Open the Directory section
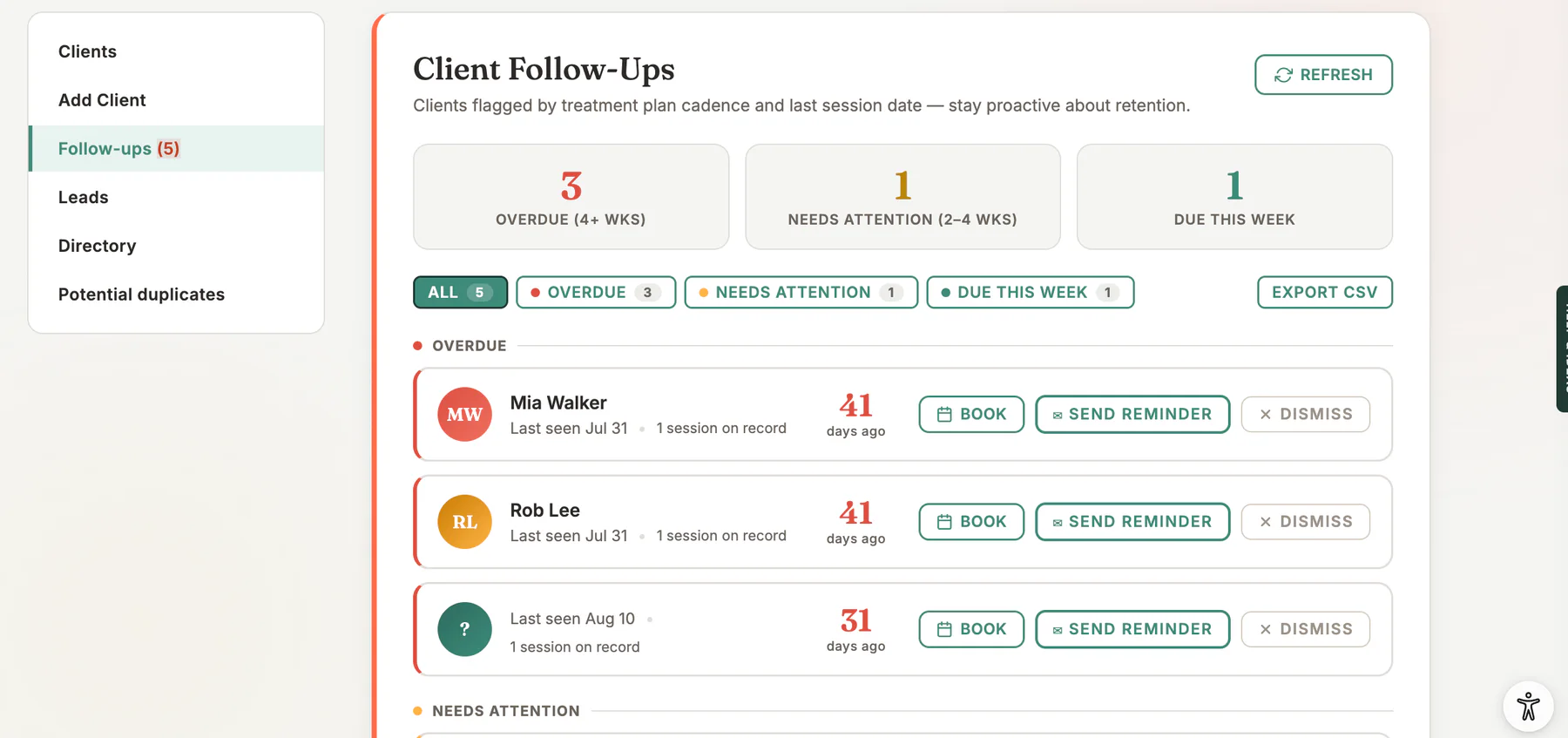Screen dimensions: 1568x738 coord(176,246)
